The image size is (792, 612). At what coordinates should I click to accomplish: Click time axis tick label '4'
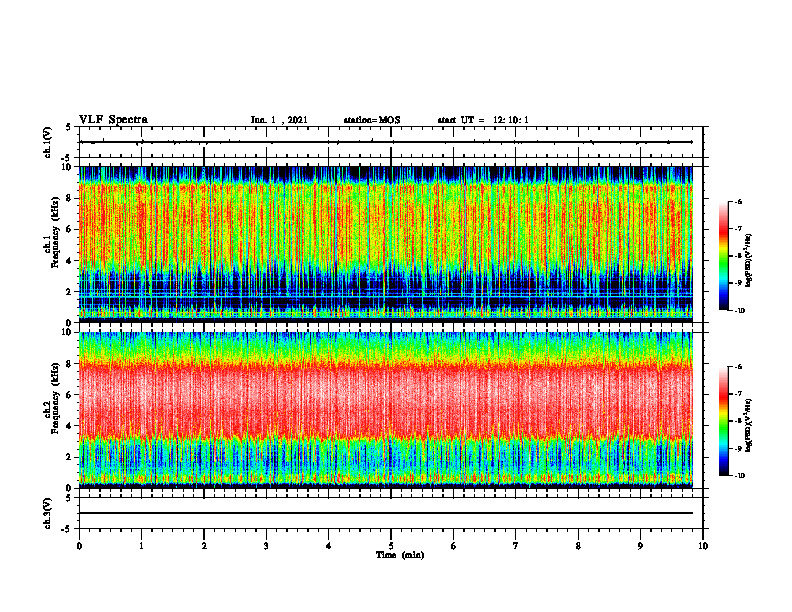click(x=329, y=546)
